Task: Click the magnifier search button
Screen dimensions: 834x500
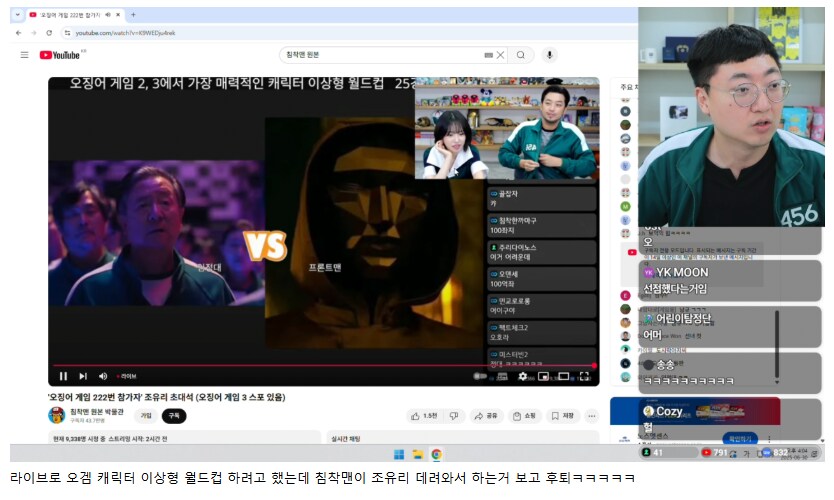Action: coord(521,55)
